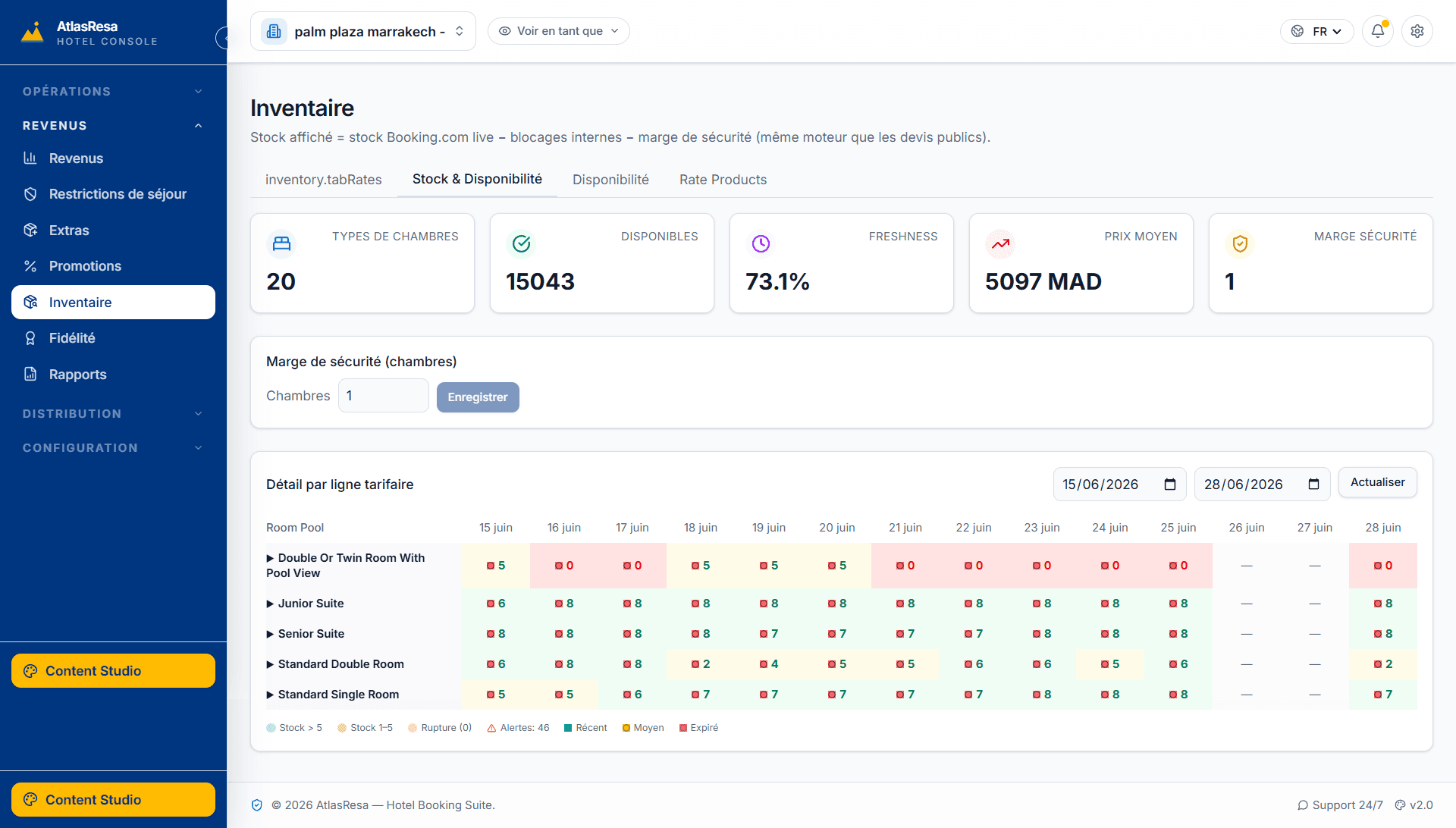Switch to the Rate Products tab

[723, 180]
